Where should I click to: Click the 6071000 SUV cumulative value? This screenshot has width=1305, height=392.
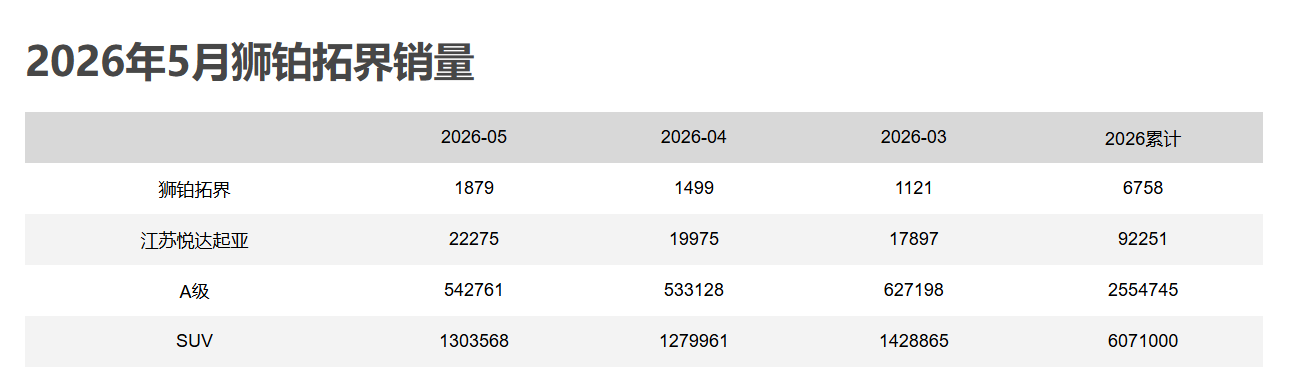(x=1143, y=341)
